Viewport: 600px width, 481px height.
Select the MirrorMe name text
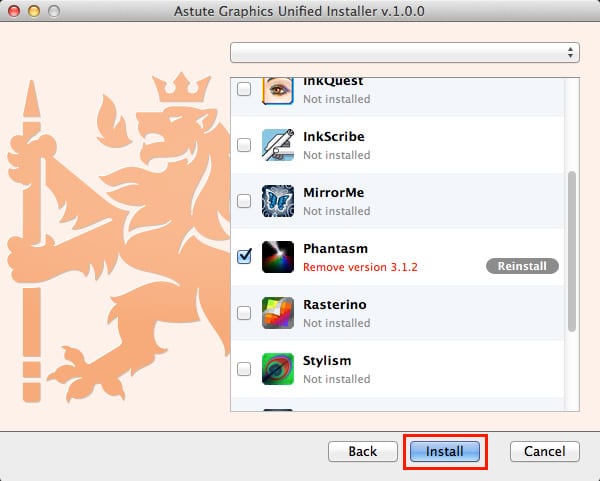click(334, 192)
